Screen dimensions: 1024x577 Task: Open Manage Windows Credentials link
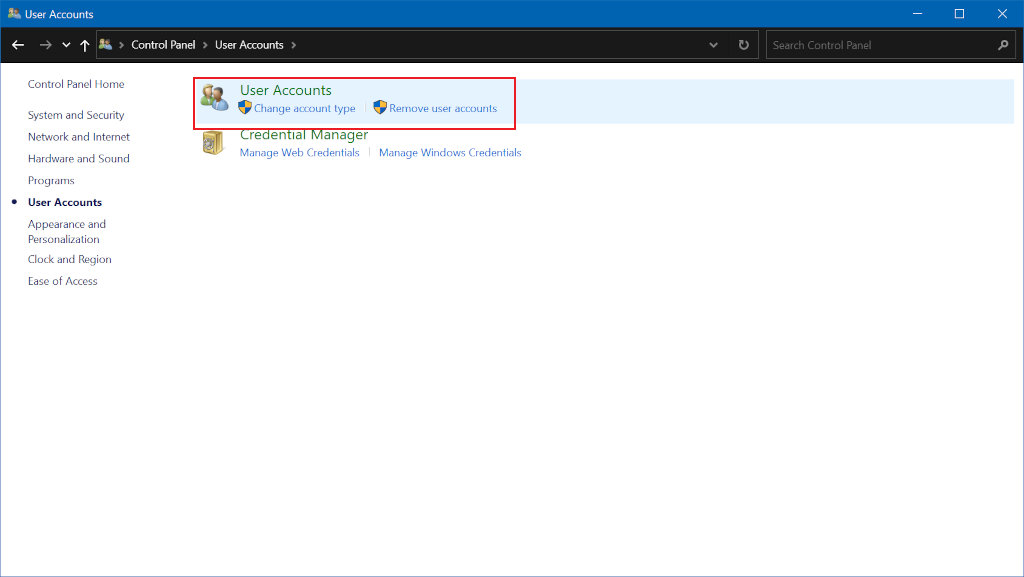click(450, 153)
